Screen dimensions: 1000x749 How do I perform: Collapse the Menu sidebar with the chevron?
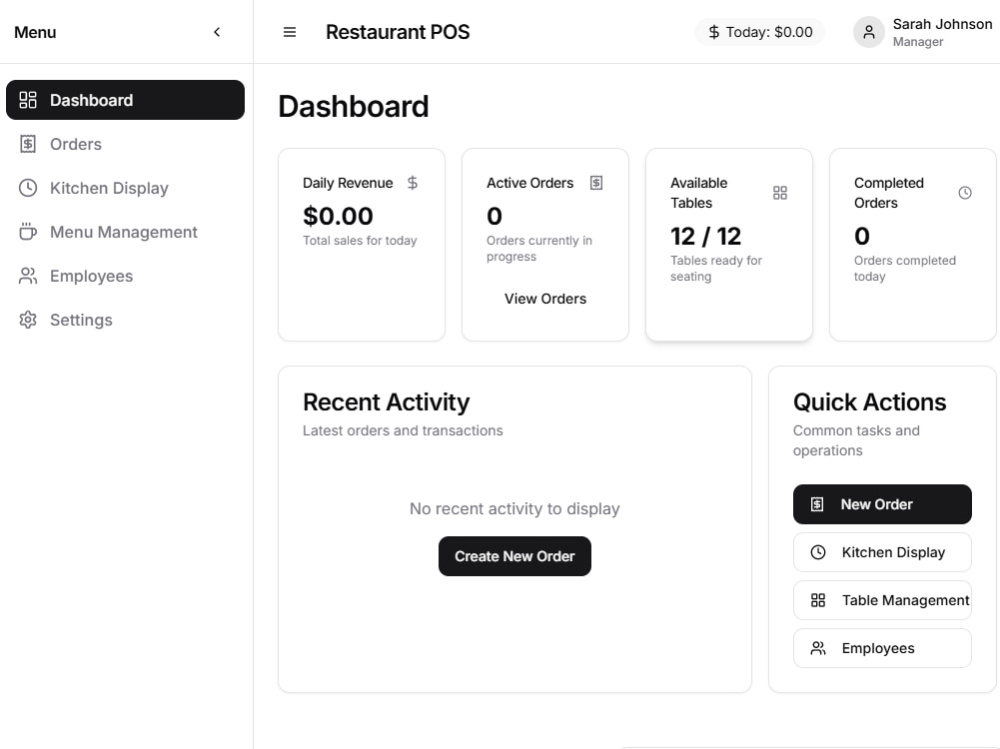[217, 32]
